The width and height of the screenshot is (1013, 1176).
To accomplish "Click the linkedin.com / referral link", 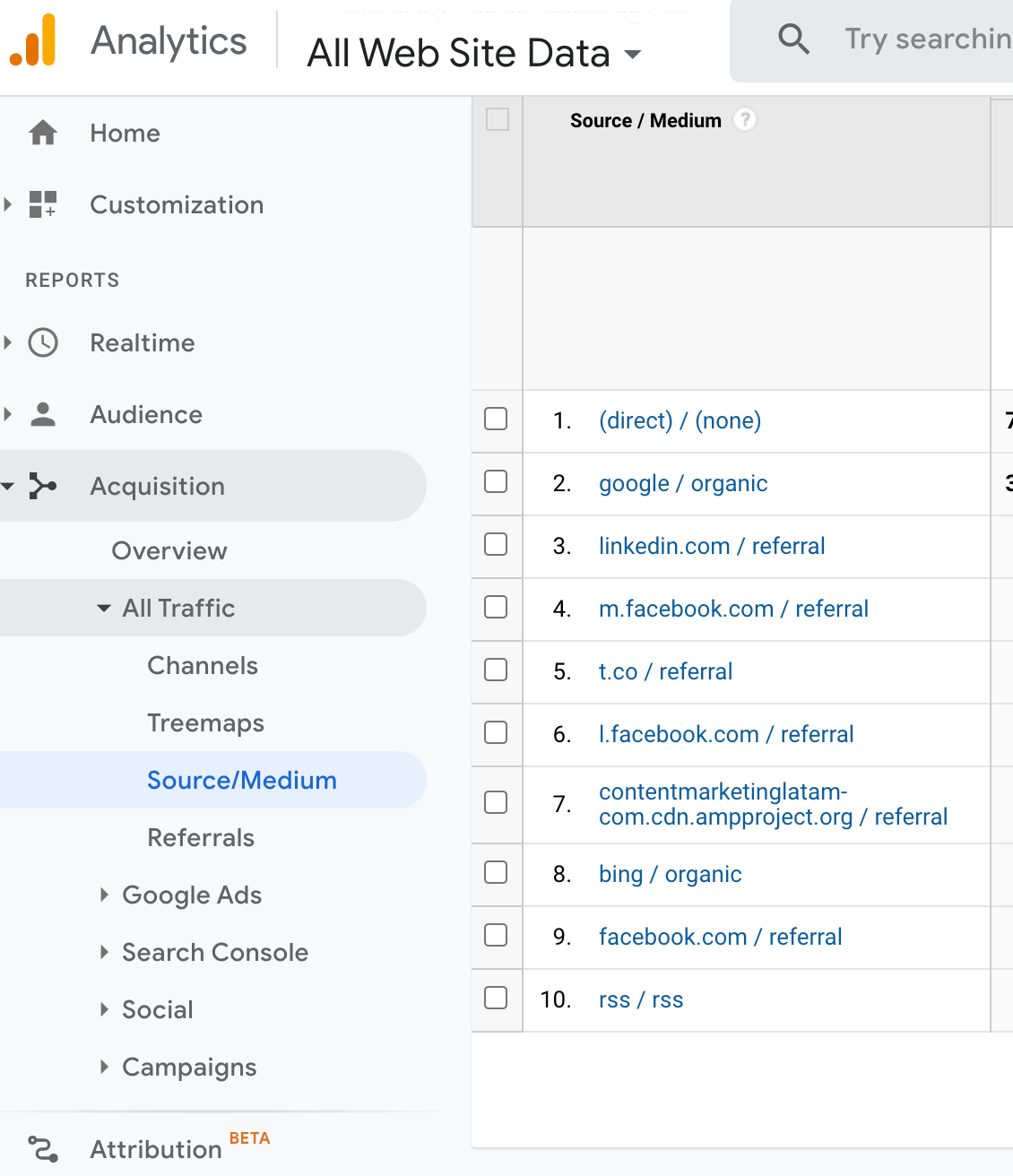I will pyautogui.click(x=711, y=546).
